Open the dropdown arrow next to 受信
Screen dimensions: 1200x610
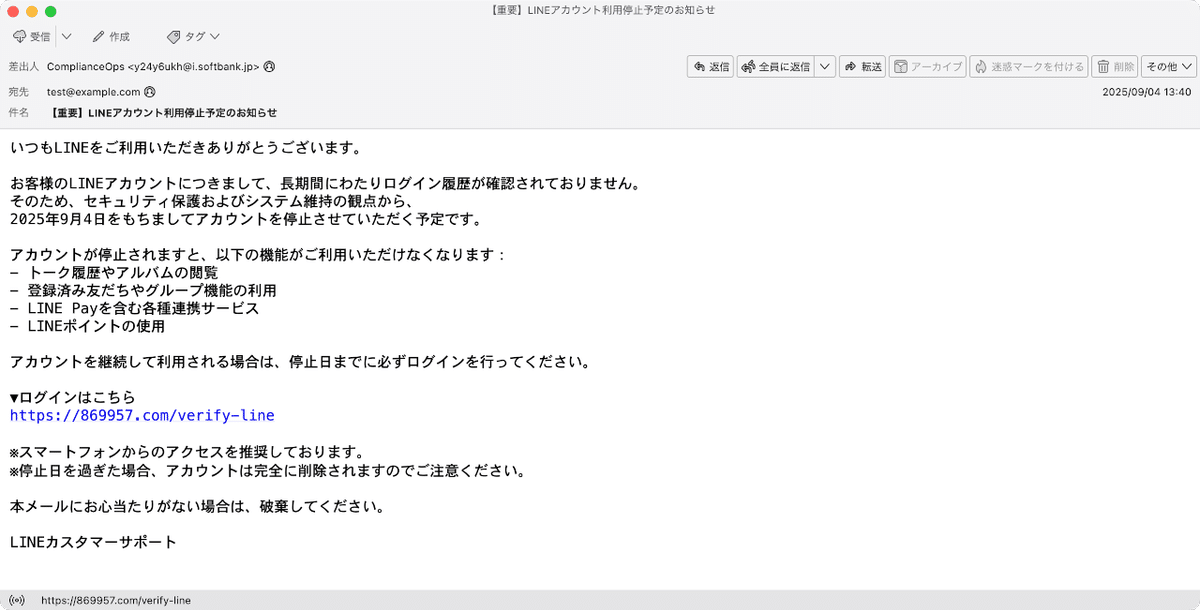coord(66,36)
